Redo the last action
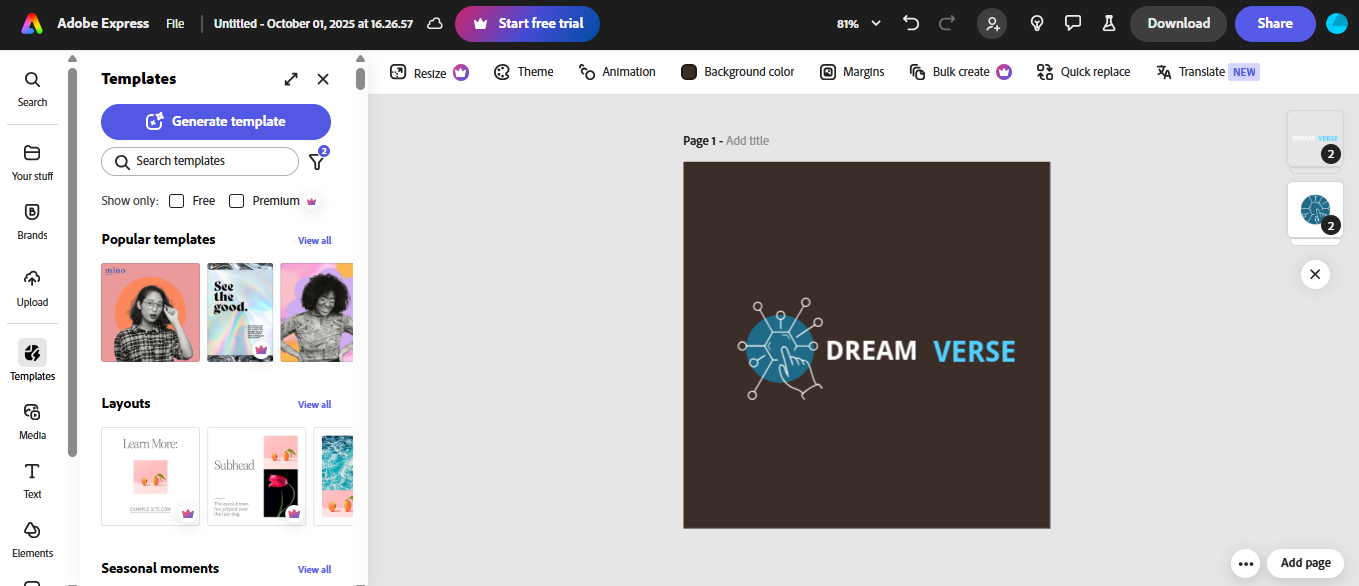 [x=947, y=23]
